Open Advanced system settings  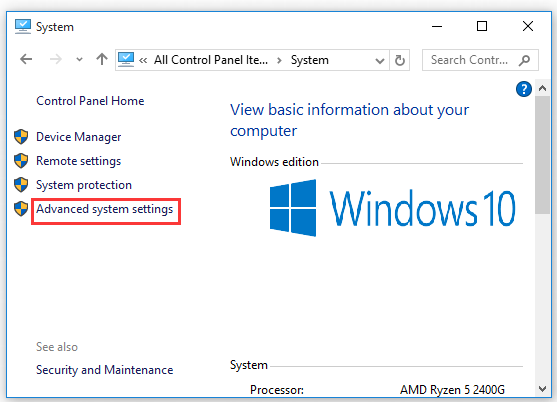point(104,209)
